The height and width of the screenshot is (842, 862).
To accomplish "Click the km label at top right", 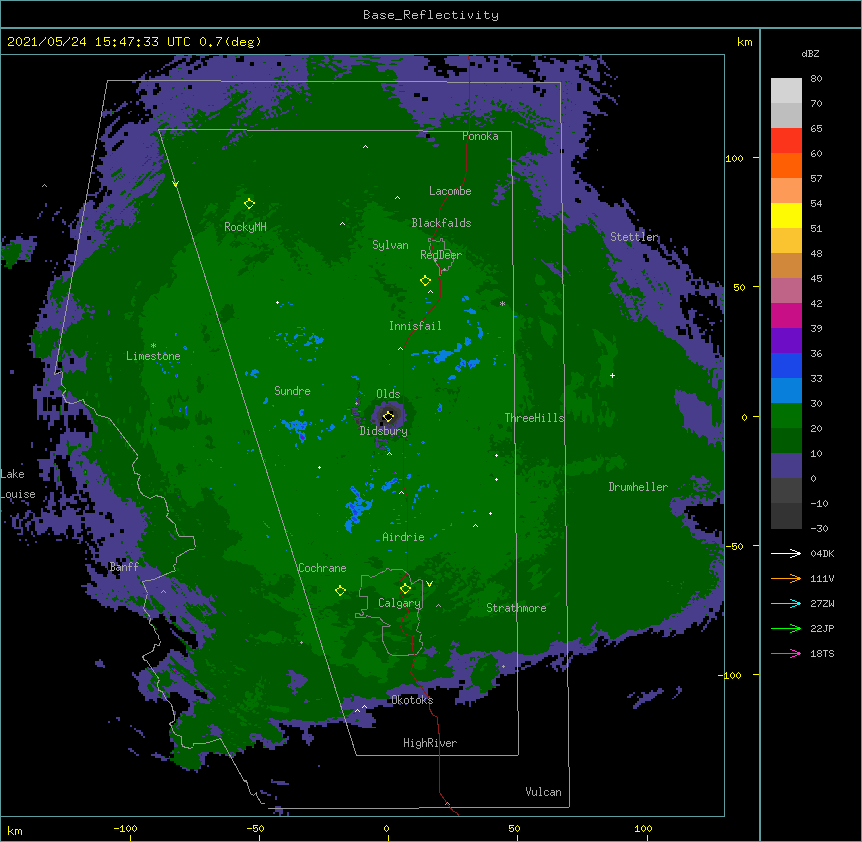I will coord(745,42).
